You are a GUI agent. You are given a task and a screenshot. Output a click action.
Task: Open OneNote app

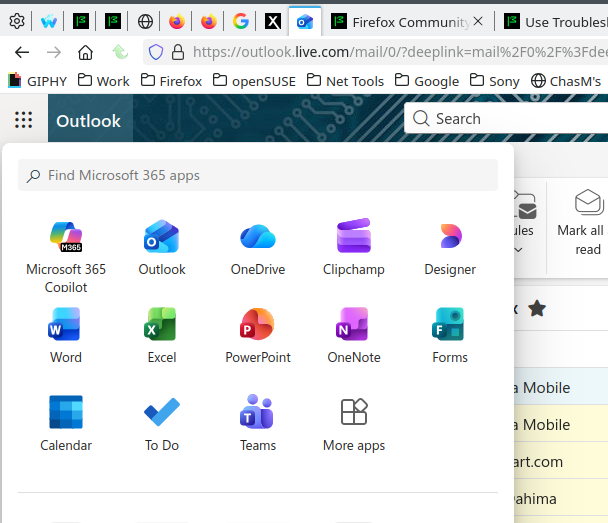pos(354,336)
